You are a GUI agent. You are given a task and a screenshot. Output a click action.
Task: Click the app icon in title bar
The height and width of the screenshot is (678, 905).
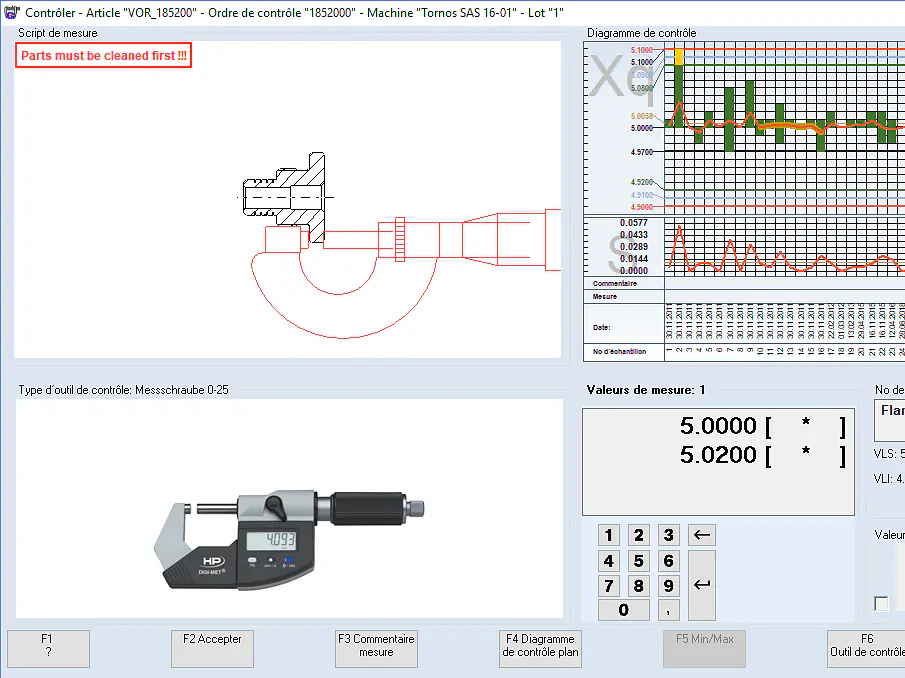[10, 13]
